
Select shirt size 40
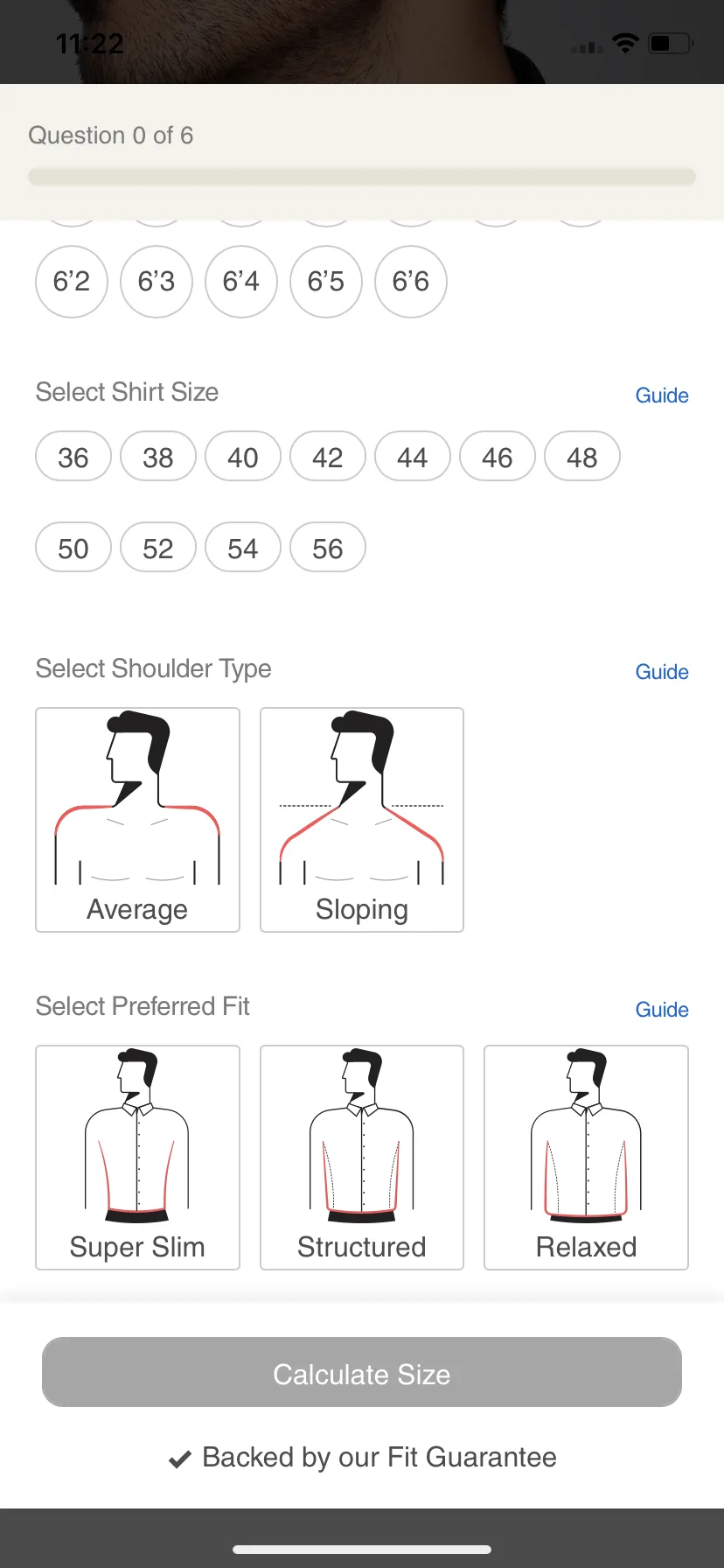pos(243,457)
